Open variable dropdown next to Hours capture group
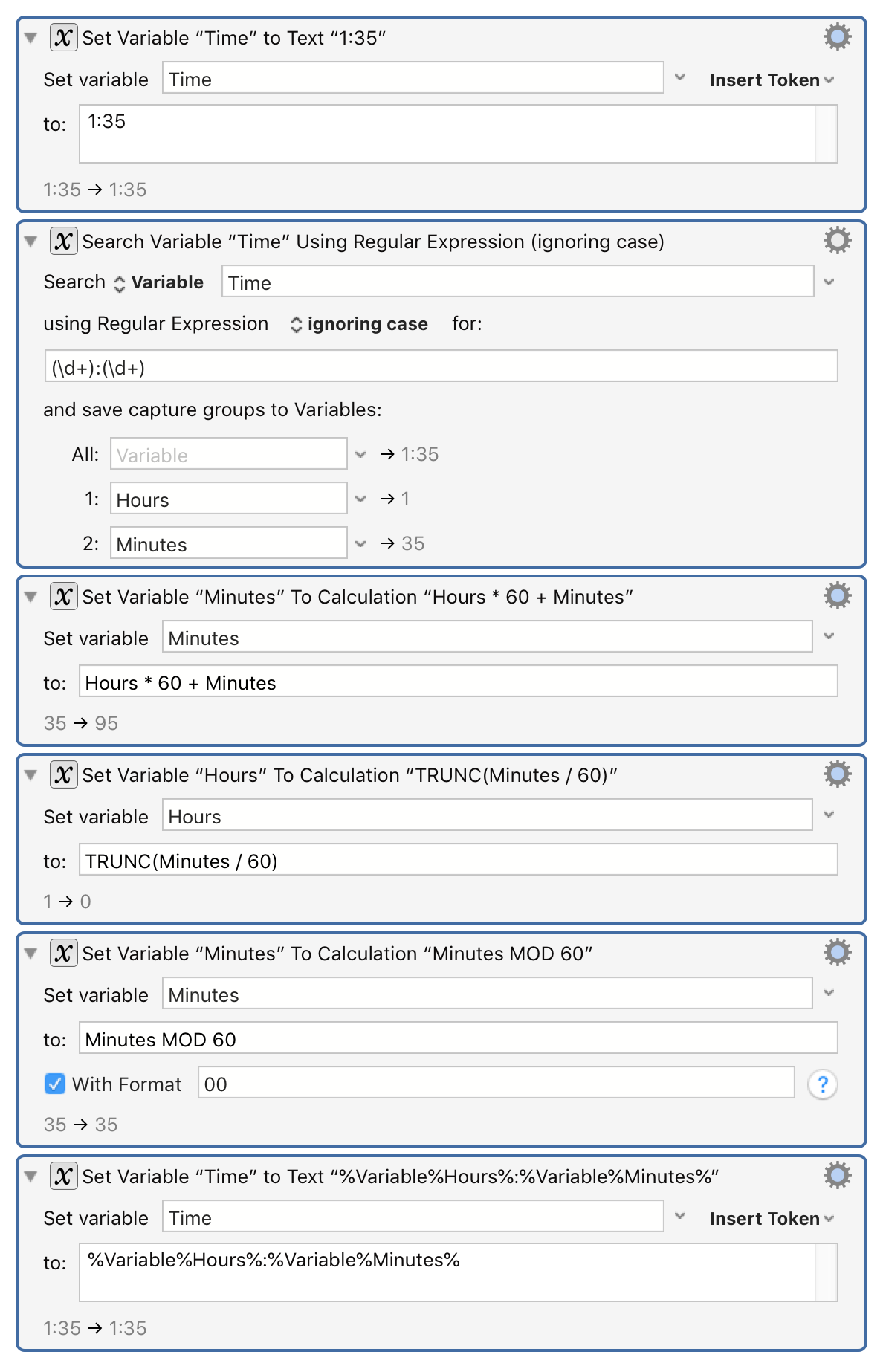Image resolution: width=883 pixels, height=1372 pixels. tap(360, 499)
